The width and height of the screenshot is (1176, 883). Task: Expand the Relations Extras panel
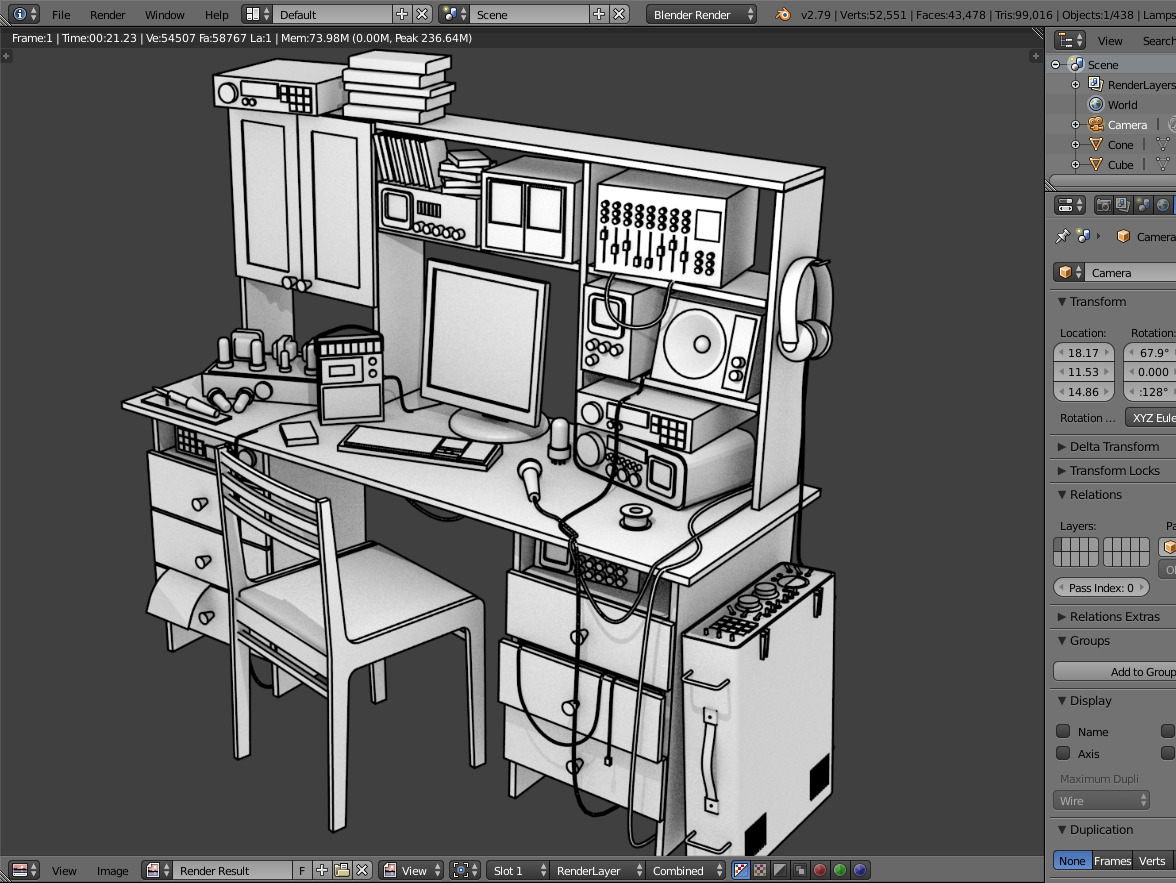point(1112,617)
